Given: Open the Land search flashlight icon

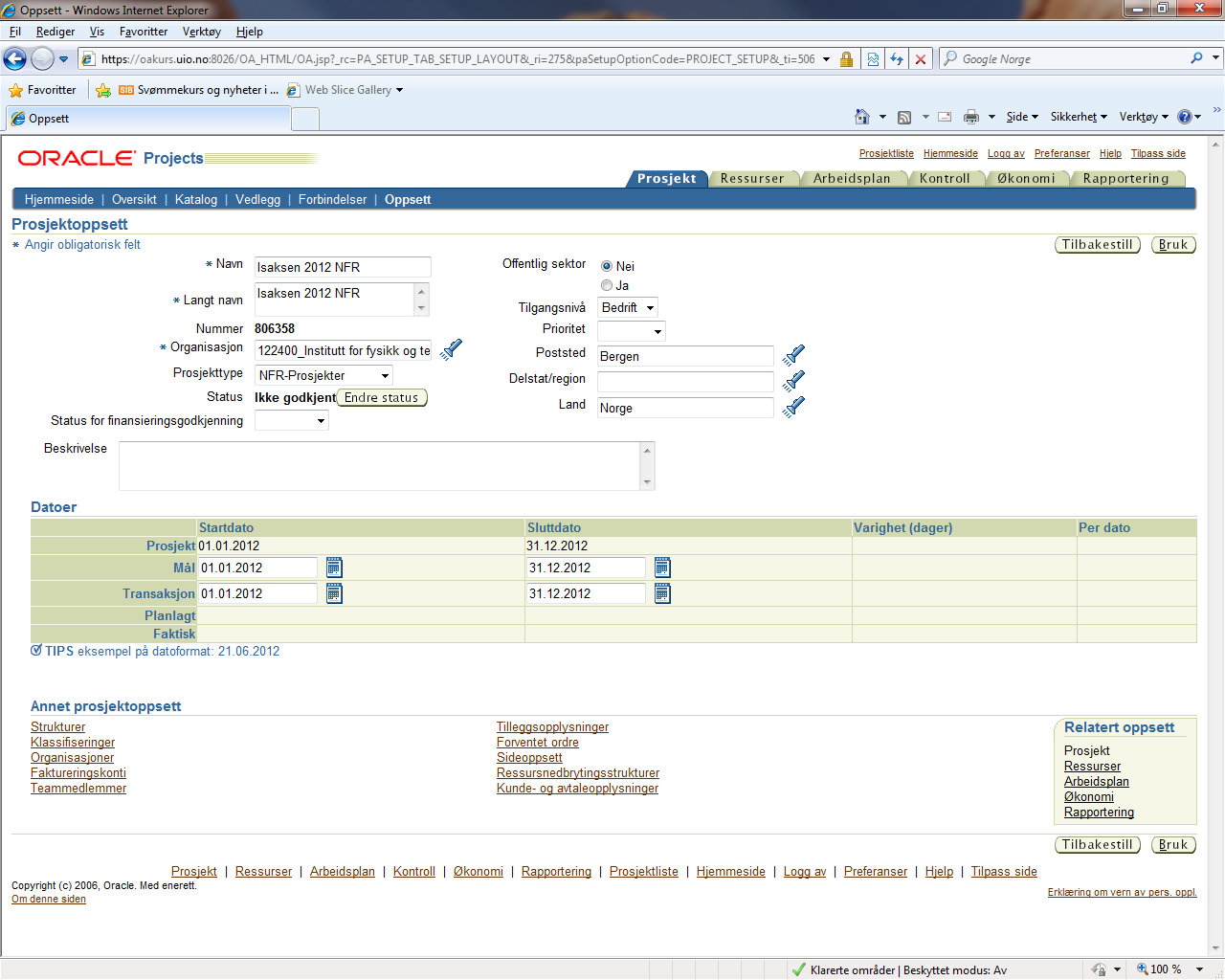Looking at the screenshot, I should 793,407.
